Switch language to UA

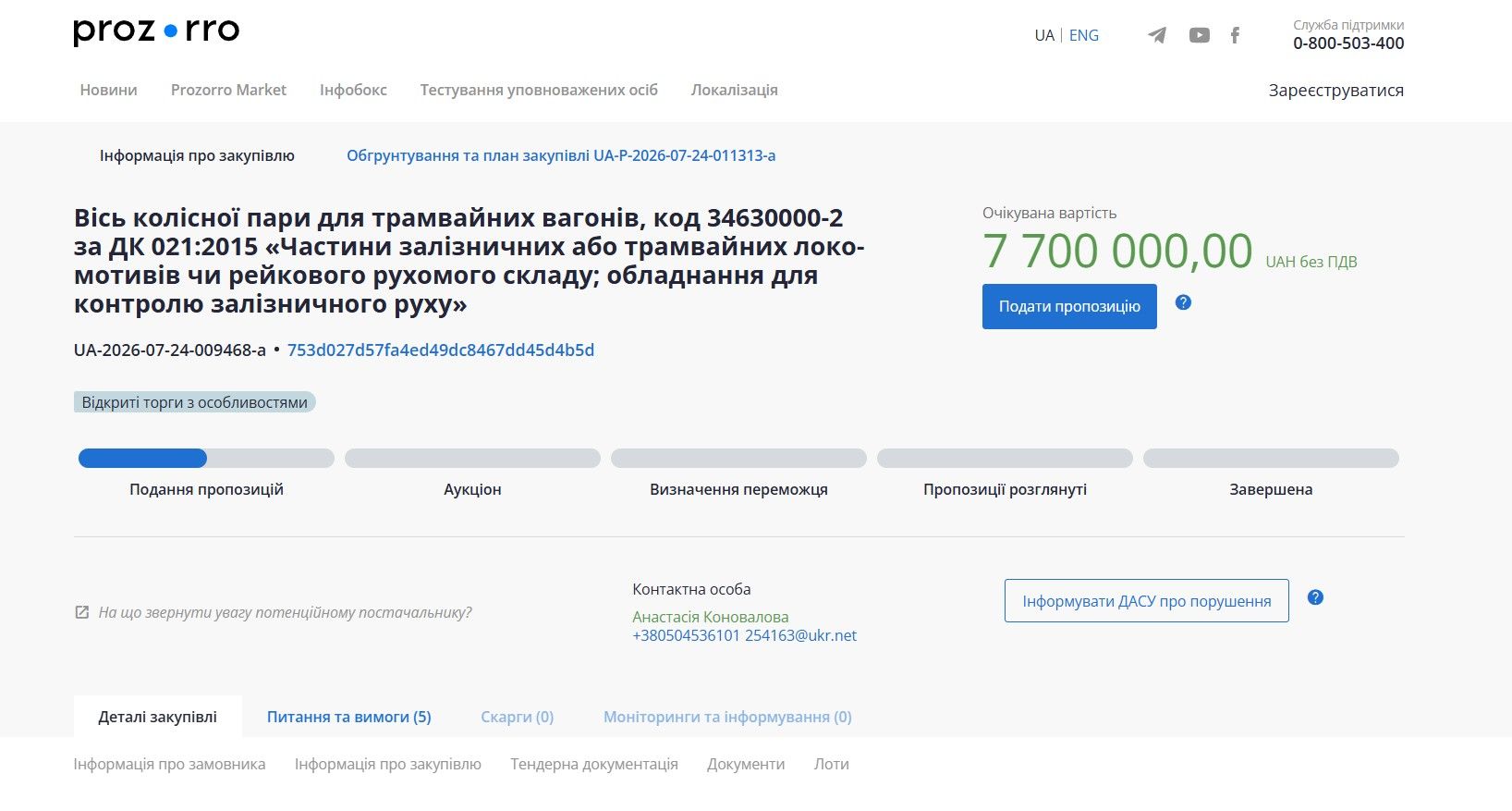click(1044, 35)
